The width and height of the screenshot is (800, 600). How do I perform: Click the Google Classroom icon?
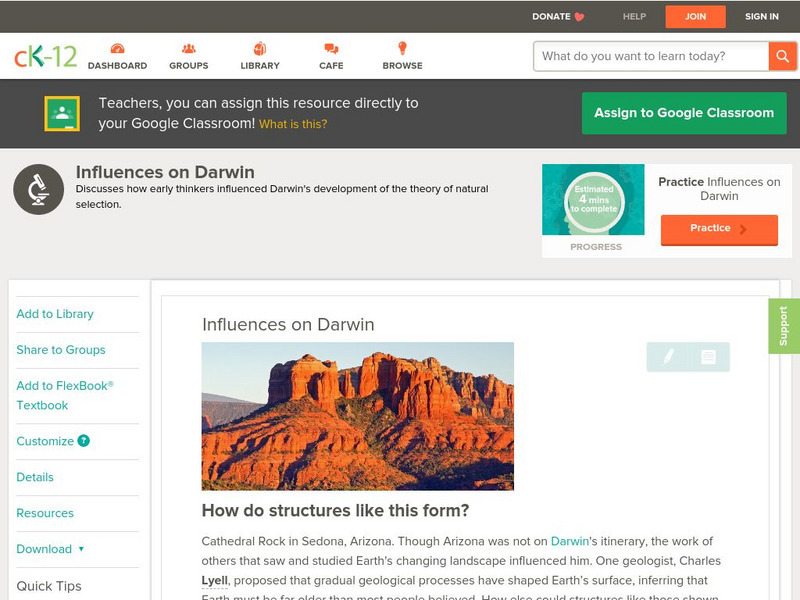tap(62, 113)
